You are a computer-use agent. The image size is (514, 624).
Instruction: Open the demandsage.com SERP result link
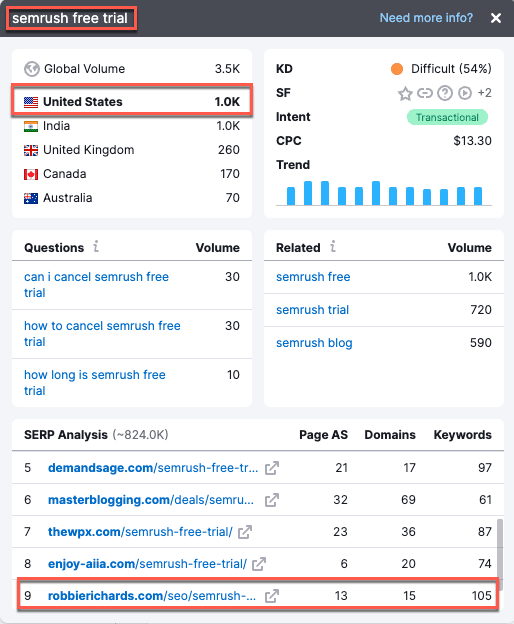153,468
